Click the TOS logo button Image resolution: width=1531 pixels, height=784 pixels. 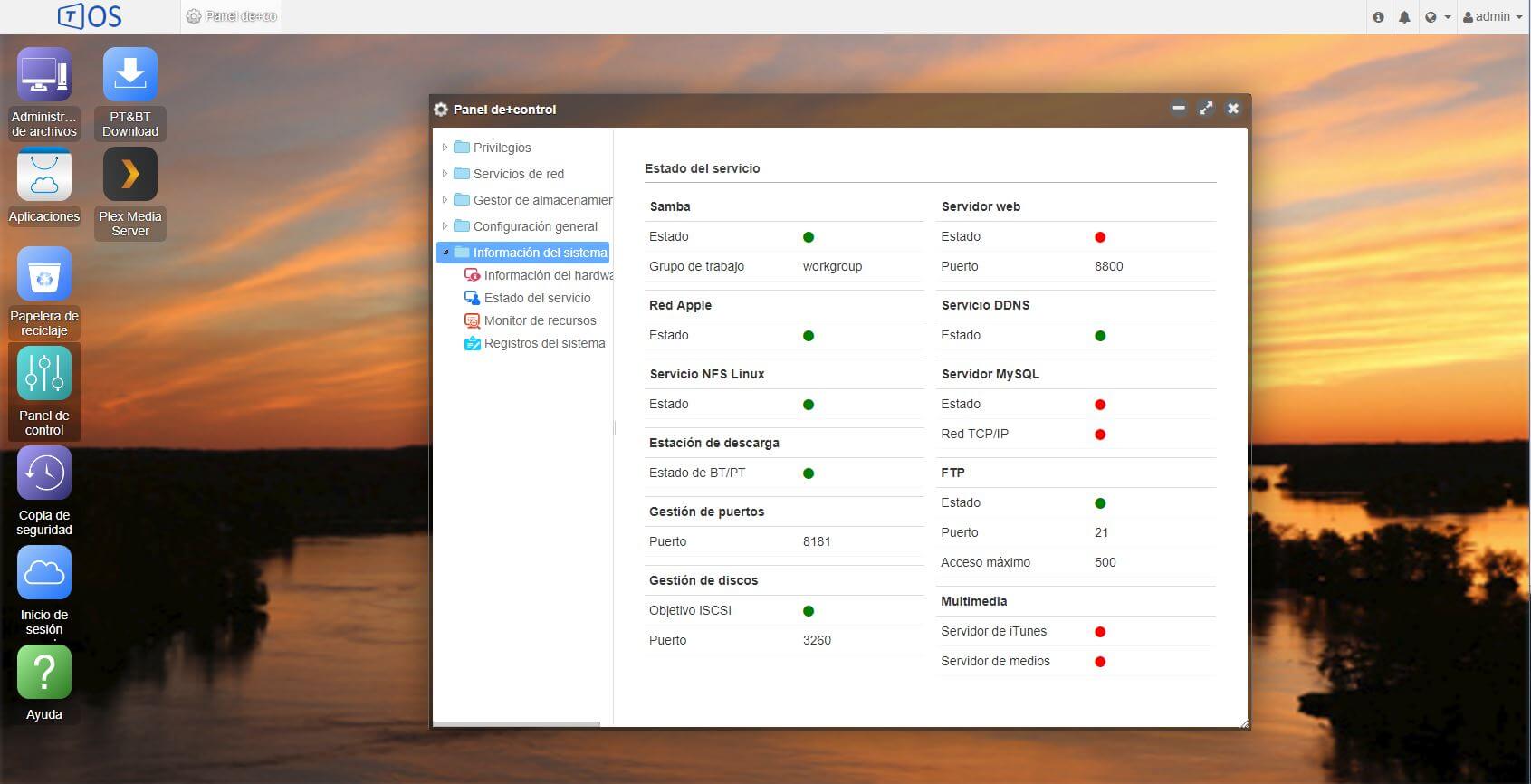(x=90, y=16)
